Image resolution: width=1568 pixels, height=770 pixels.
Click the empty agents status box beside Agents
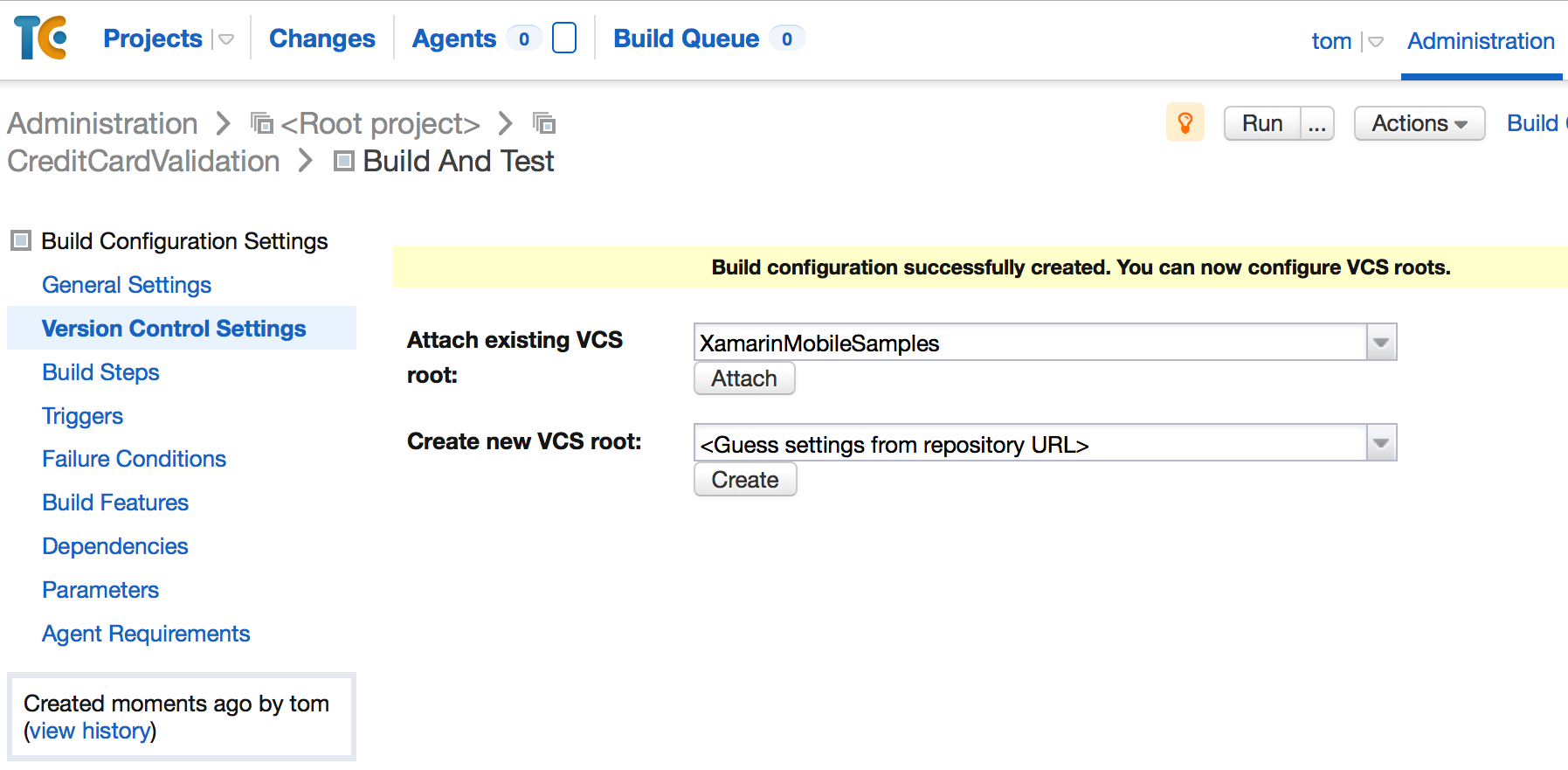click(x=564, y=38)
